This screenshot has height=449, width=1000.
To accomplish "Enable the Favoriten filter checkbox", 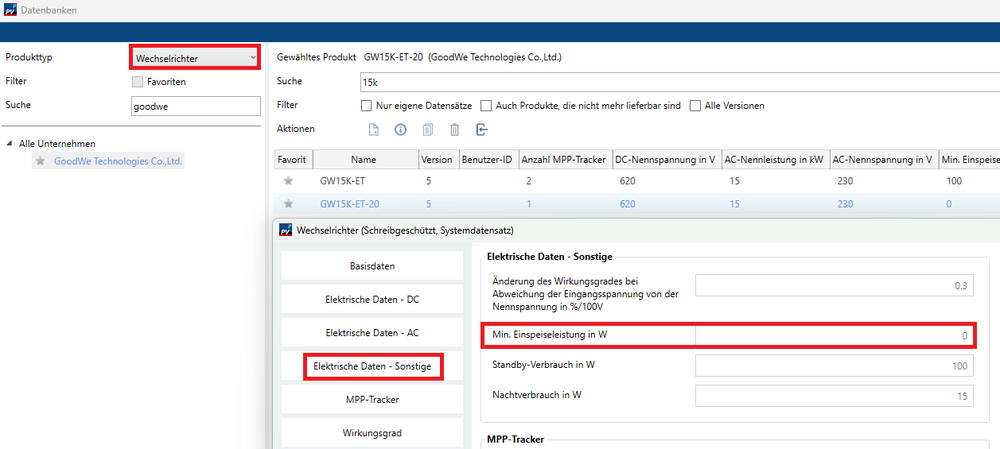I will [x=138, y=81].
